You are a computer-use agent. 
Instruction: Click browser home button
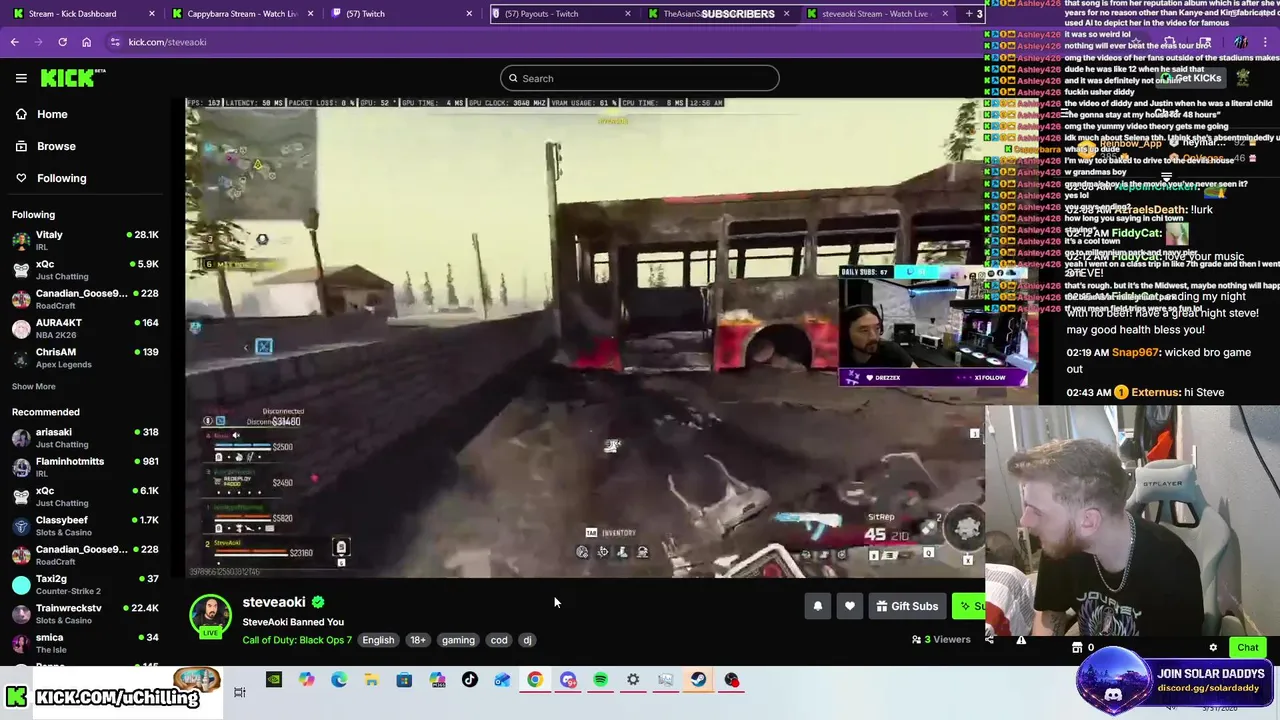point(87,42)
